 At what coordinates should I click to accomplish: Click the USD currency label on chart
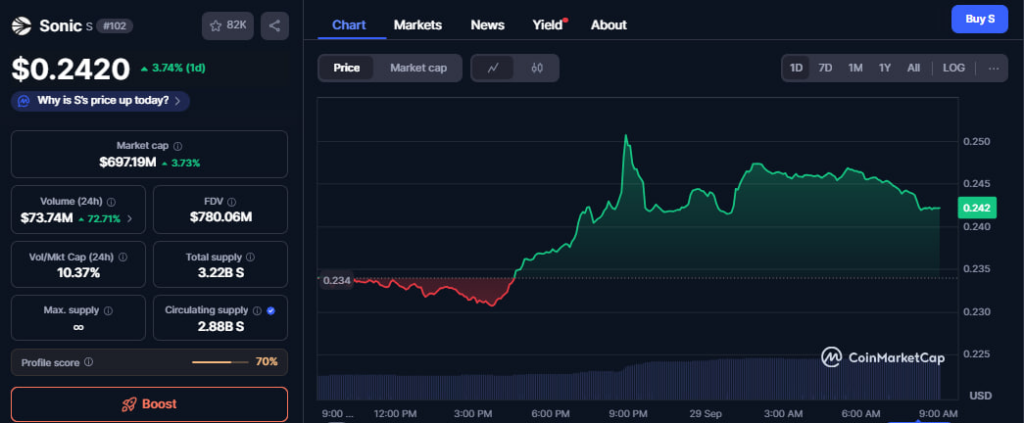(980, 395)
